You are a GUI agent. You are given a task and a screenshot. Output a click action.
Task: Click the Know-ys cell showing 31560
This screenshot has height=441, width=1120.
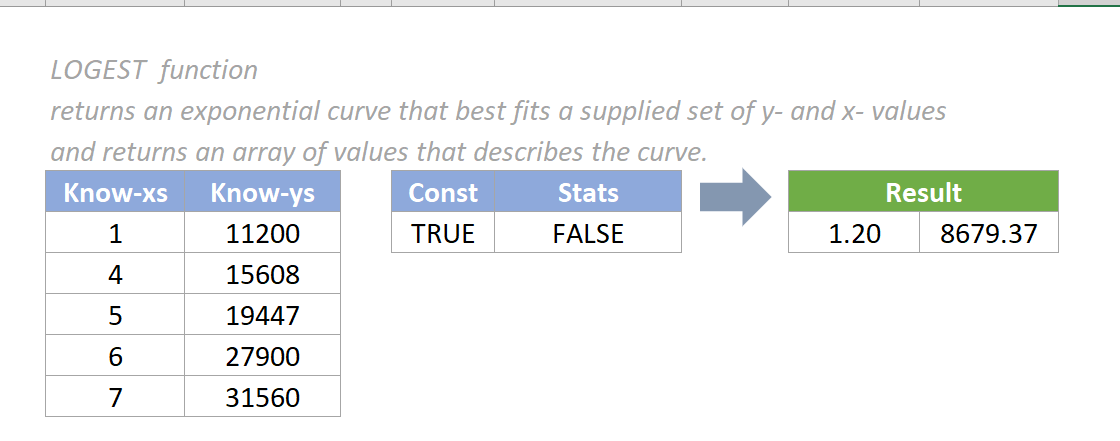[x=262, y=397]
